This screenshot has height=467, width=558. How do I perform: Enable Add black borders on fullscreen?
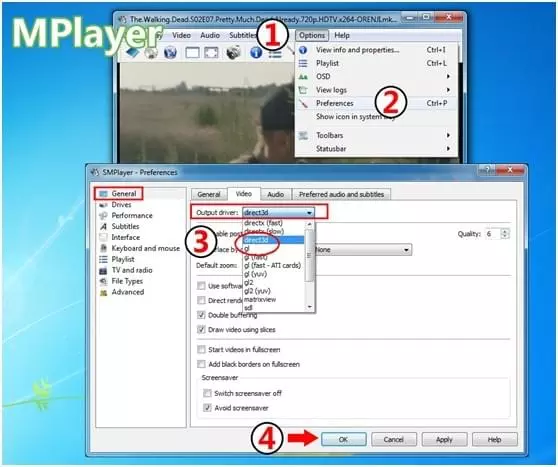(x=201, y=364)
